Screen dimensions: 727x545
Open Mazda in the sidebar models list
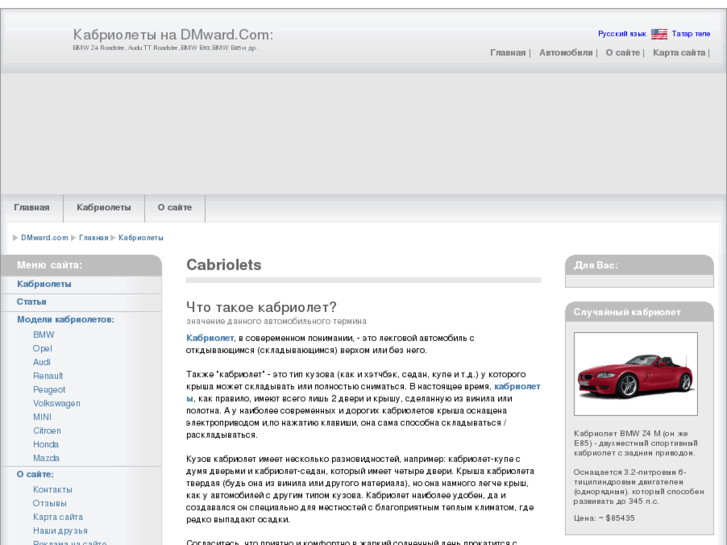pyautogui.click(x=46, y=458)
